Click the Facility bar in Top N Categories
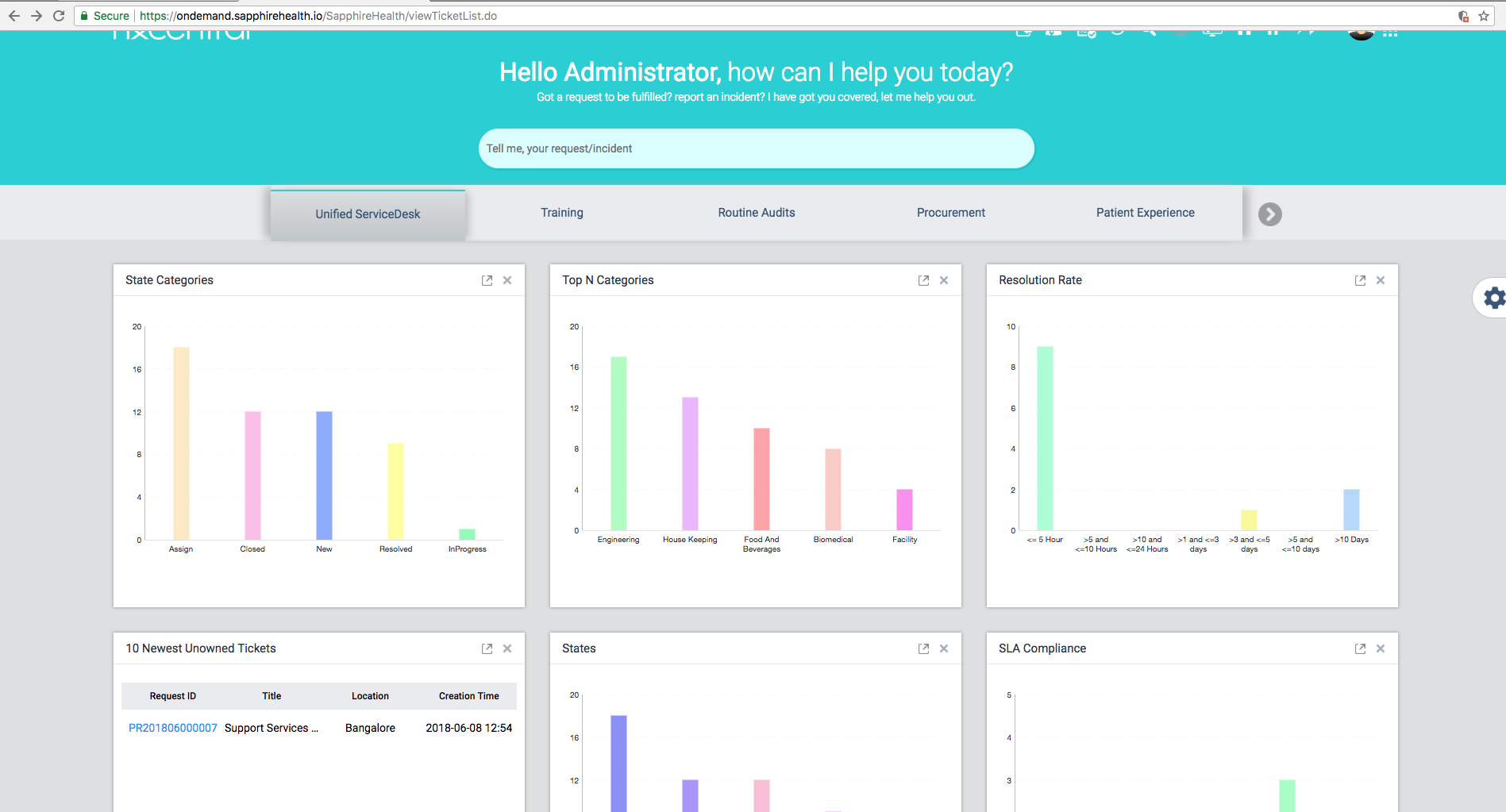Viewport: 1506px width, 812px height. [904, 510]
